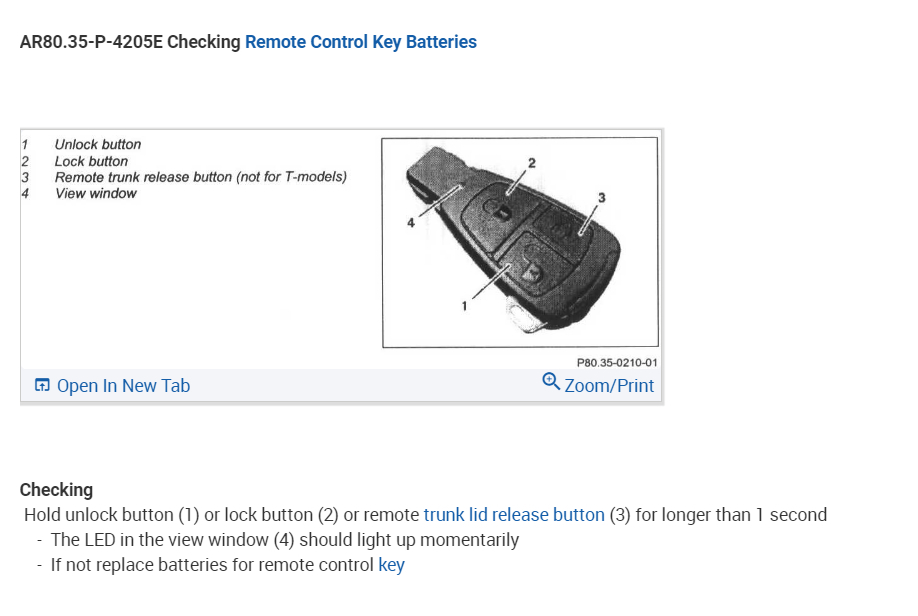
Task: Click the bold 'Checking' section heading
Action: 56,490
